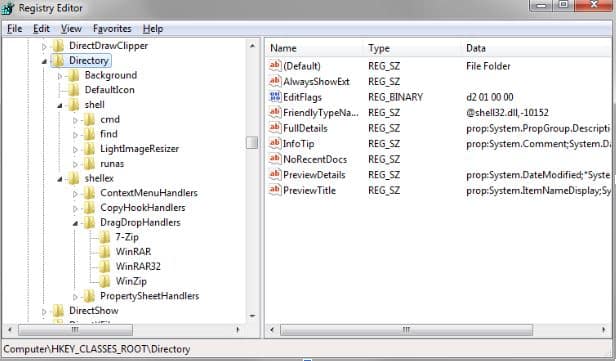
Task: Click the LightImageResizer folder icon
Action: [90, 149]
